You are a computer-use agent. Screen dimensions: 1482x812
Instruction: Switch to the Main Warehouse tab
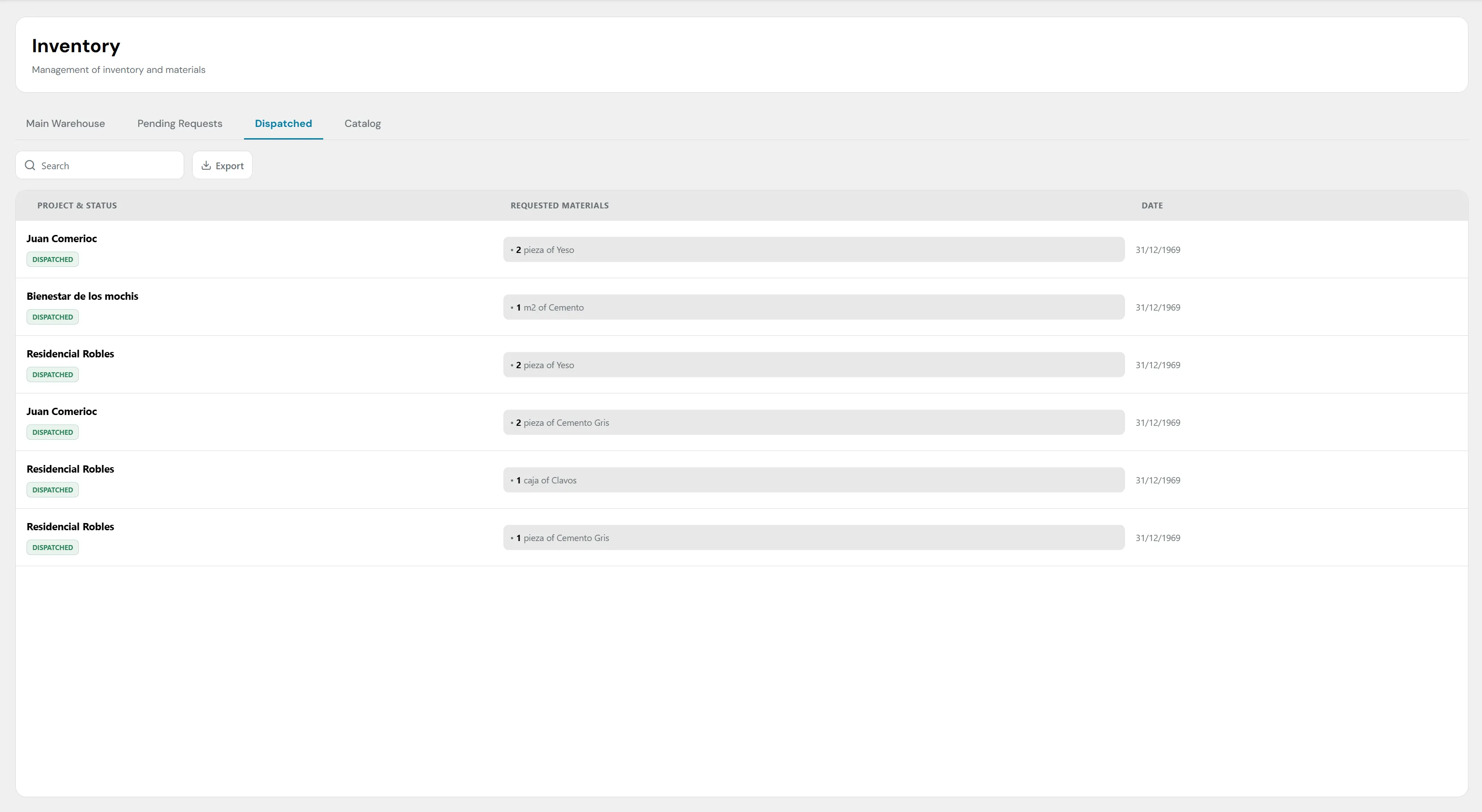66,124
